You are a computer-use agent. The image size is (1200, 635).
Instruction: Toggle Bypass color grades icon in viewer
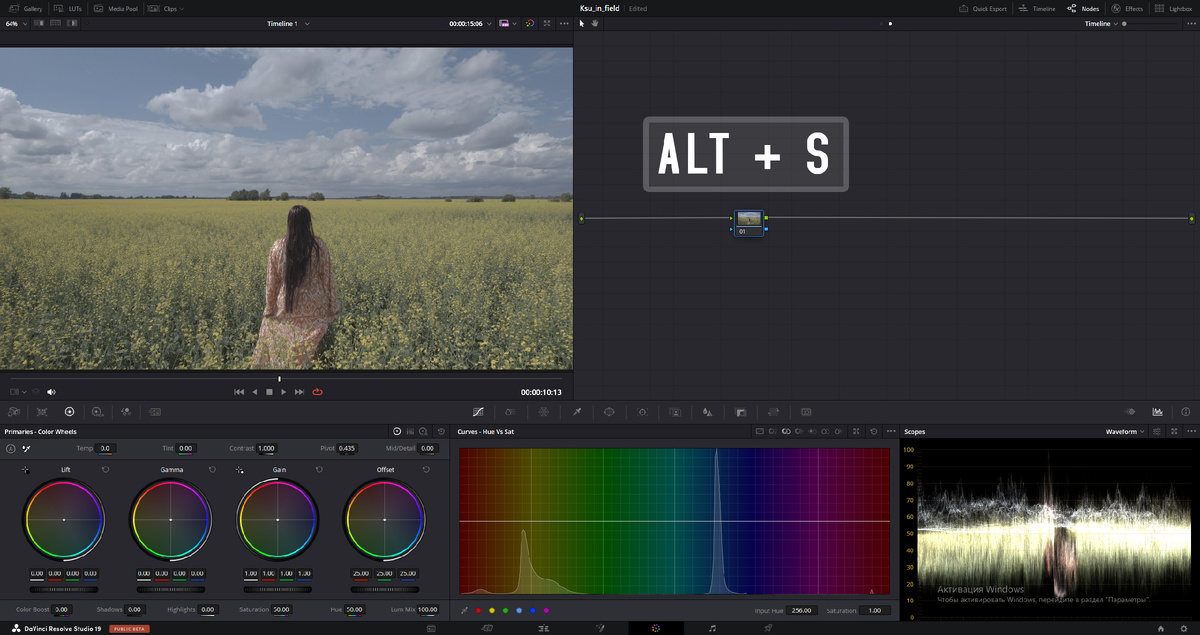pyautogui.click(x=530, y=23)
